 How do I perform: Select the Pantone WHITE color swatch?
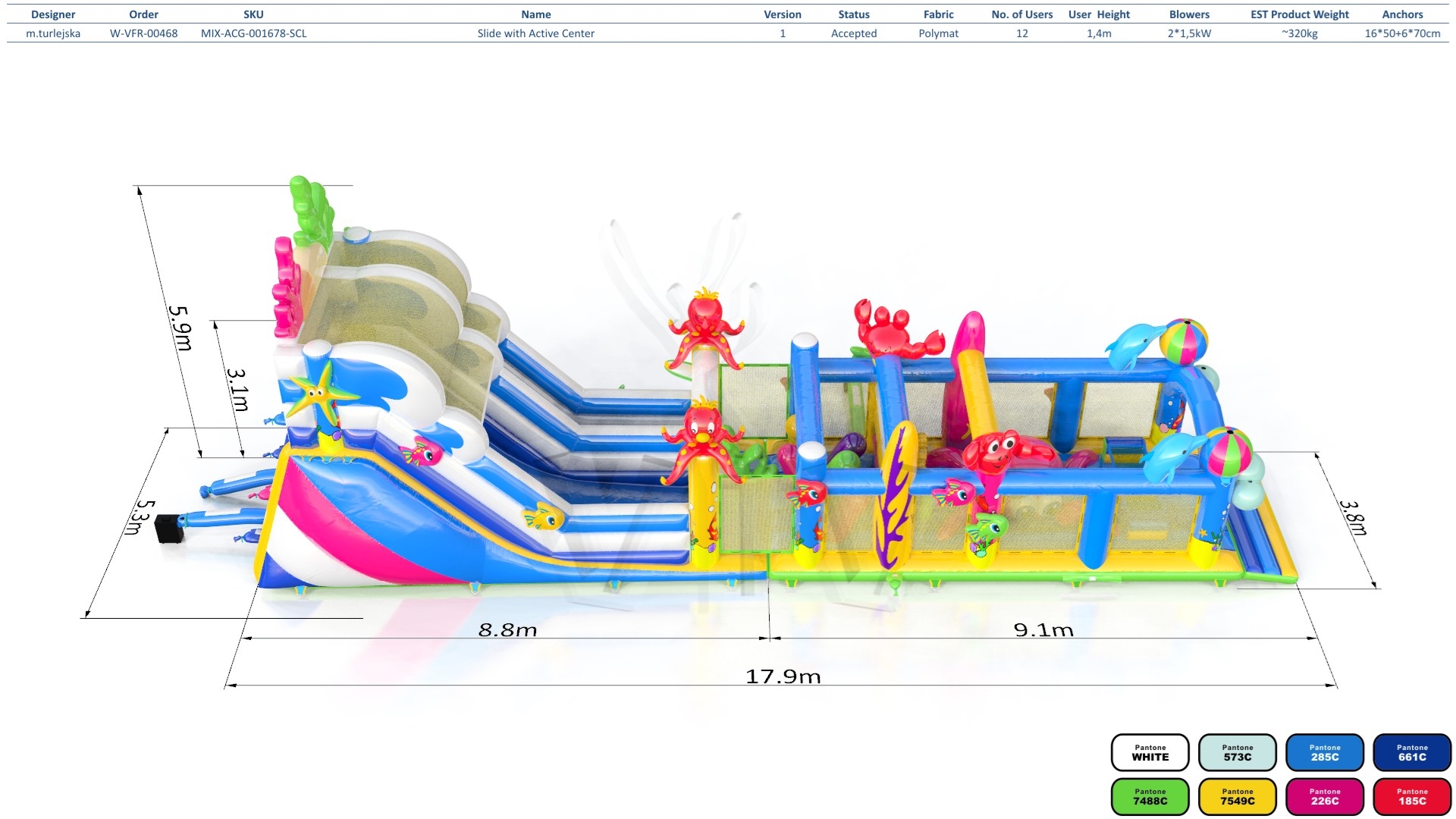[x=1150, y=752]
